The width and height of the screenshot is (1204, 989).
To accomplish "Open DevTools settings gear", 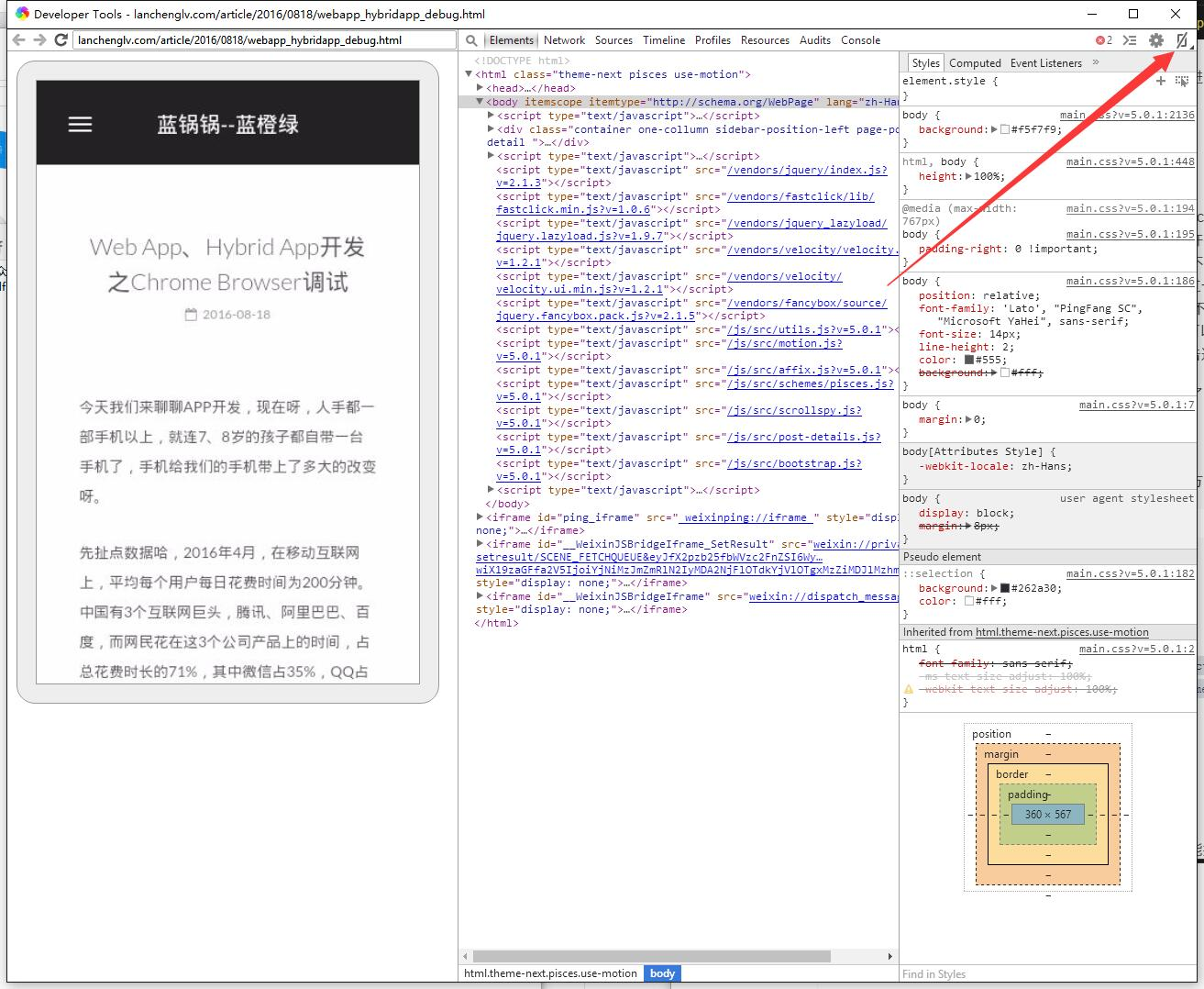I will point(1156,40).
